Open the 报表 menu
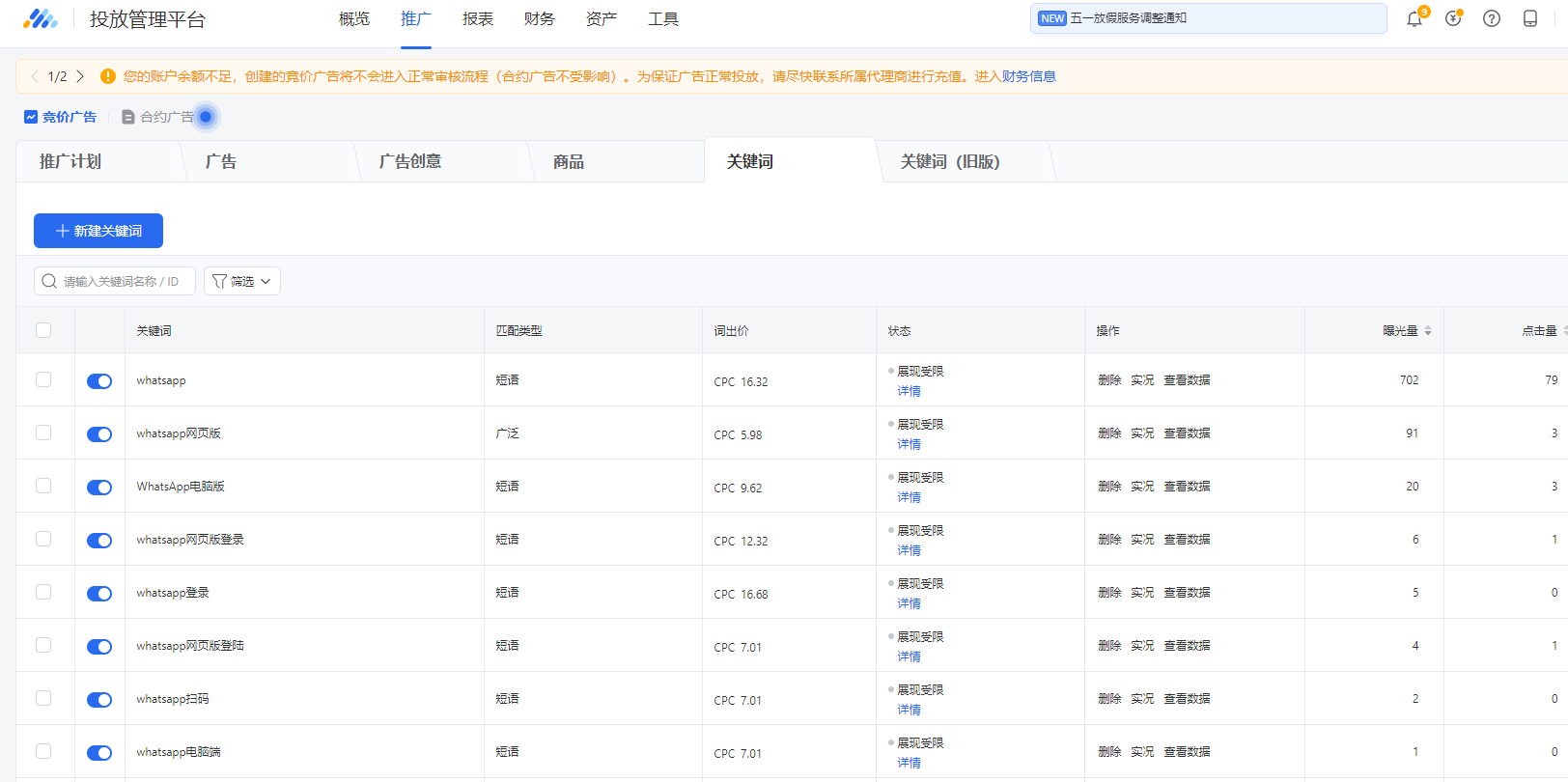Screen dimensions: 1568x782 [x=478, y=18]
